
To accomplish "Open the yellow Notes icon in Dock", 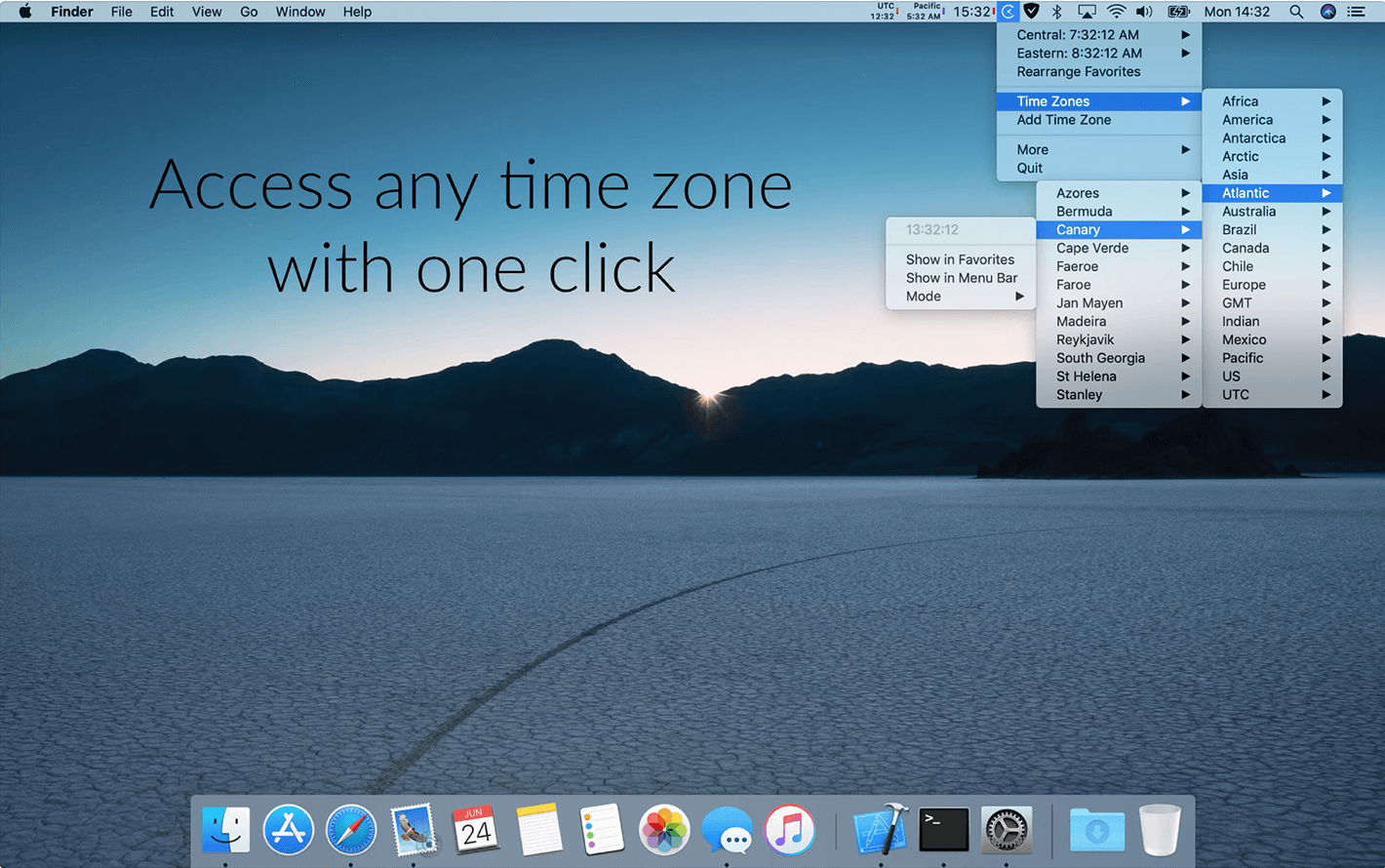I will coord(538,830).
